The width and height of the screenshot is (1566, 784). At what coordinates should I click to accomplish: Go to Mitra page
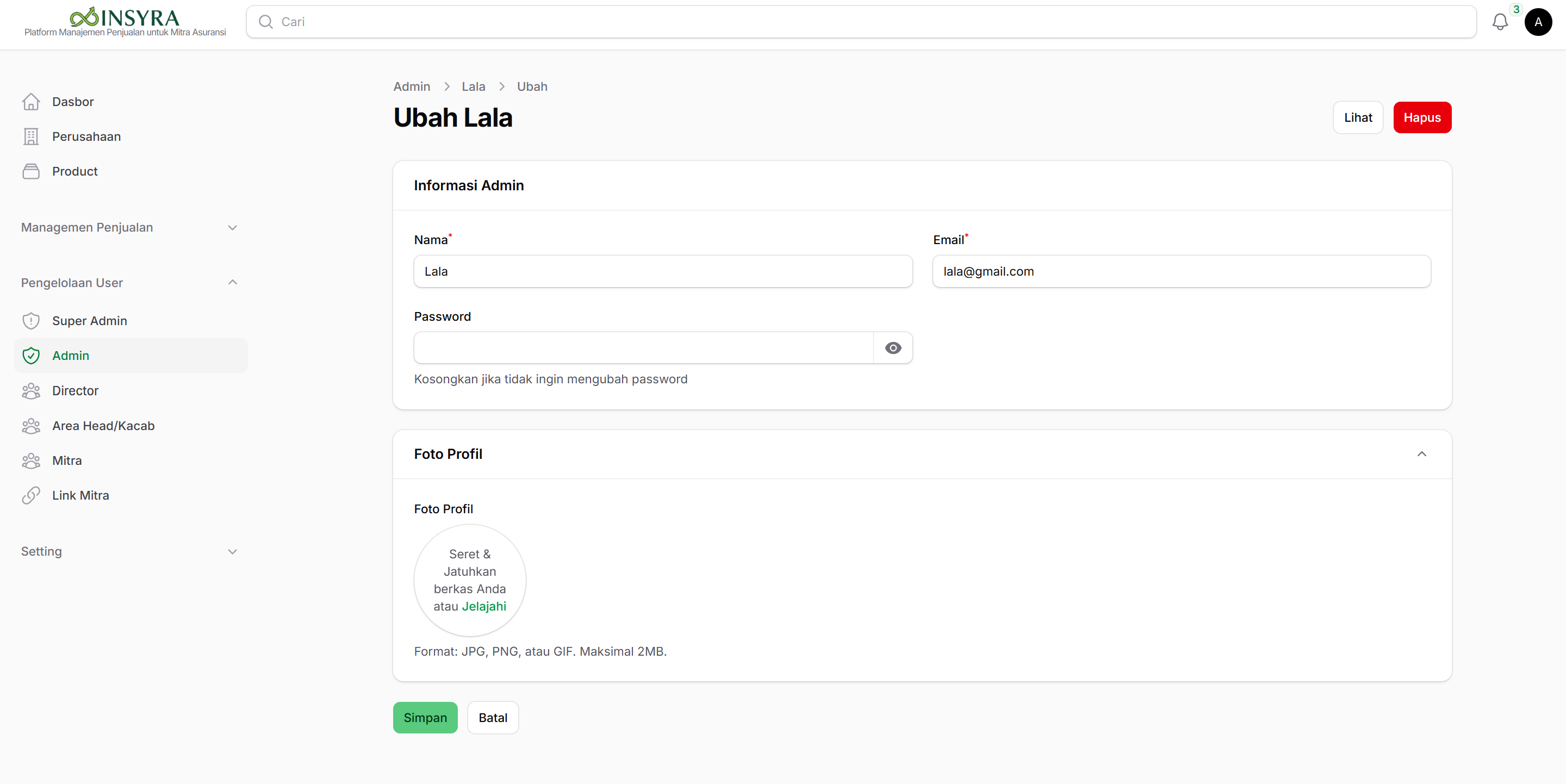[130, 461]
